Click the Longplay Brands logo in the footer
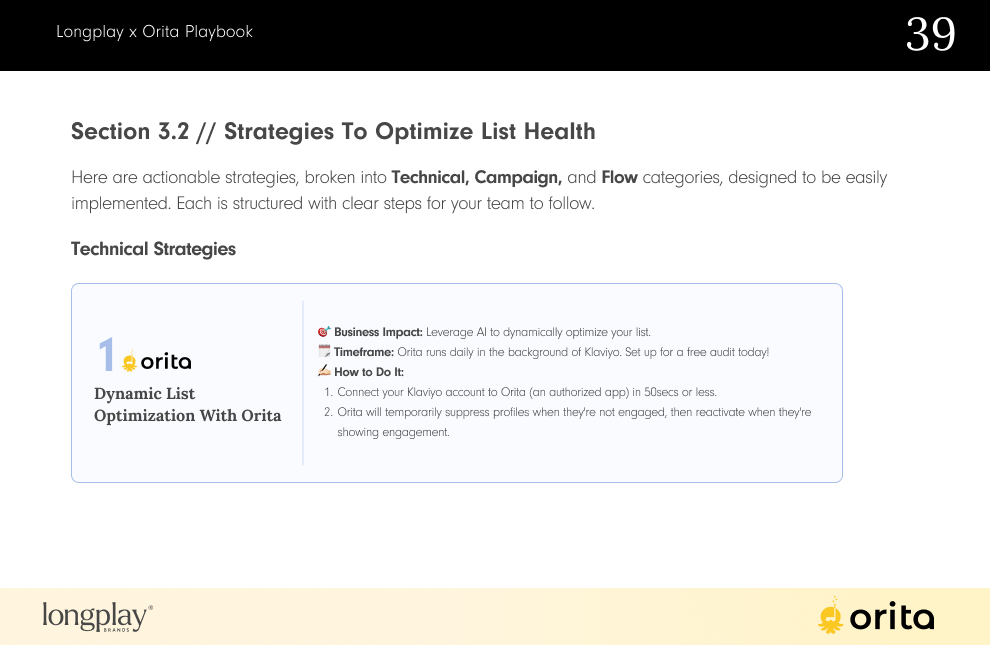The height and width of the screenshot is (645, 990). point(97,617)
